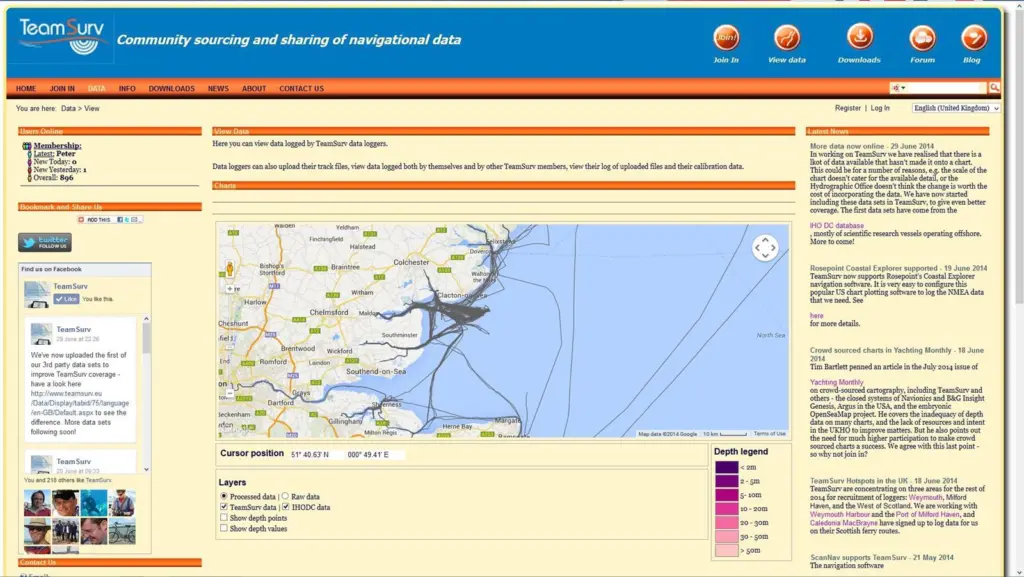Viewport: 1024px width, 577px height.
Task: Click the Log In link
Action: click(x=880, y=108)
